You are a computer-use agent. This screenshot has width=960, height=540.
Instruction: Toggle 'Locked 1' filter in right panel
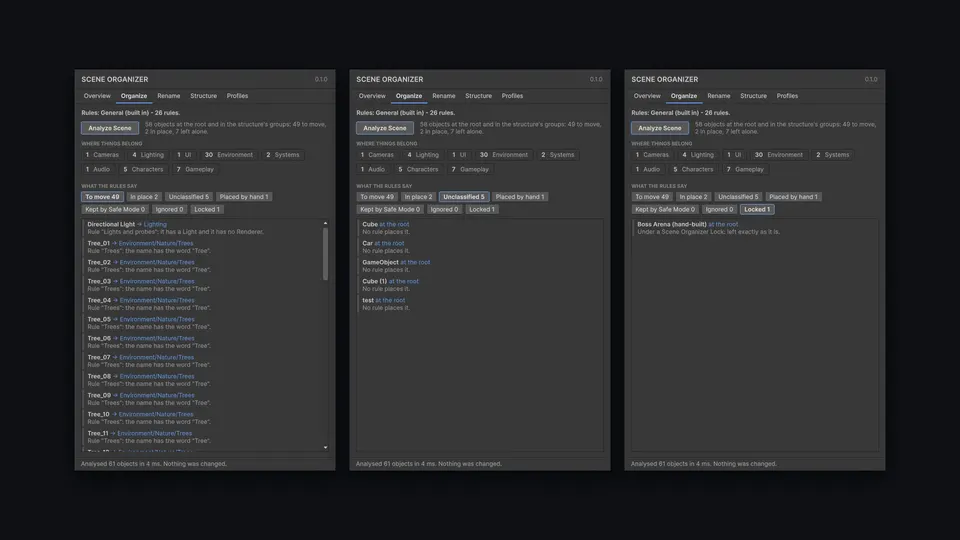(x=757, y=209)
